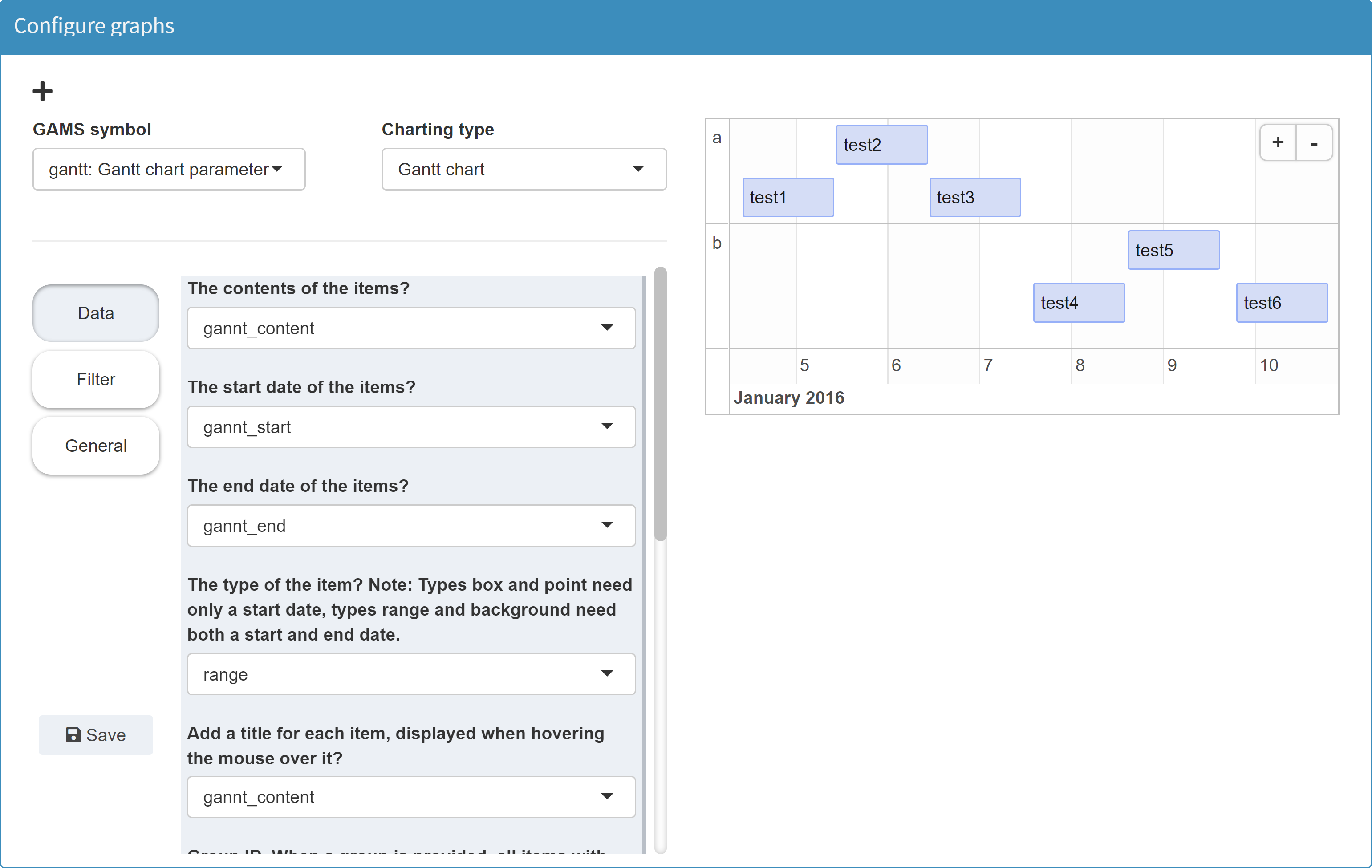Click the Save icon button
The image size is (1372, 868).
[73, 735]
